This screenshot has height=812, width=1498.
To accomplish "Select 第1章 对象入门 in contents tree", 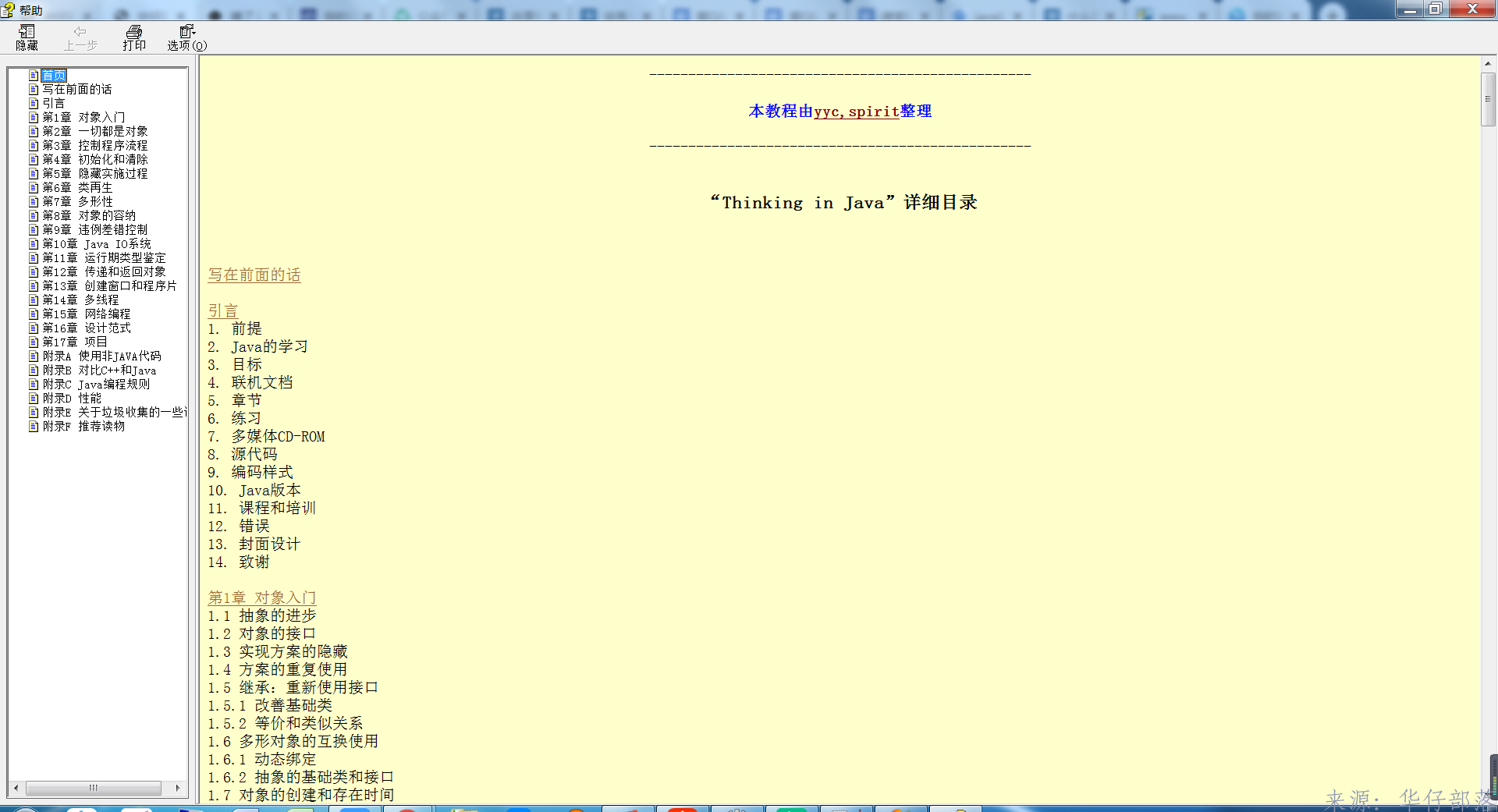I will [83, 118].
